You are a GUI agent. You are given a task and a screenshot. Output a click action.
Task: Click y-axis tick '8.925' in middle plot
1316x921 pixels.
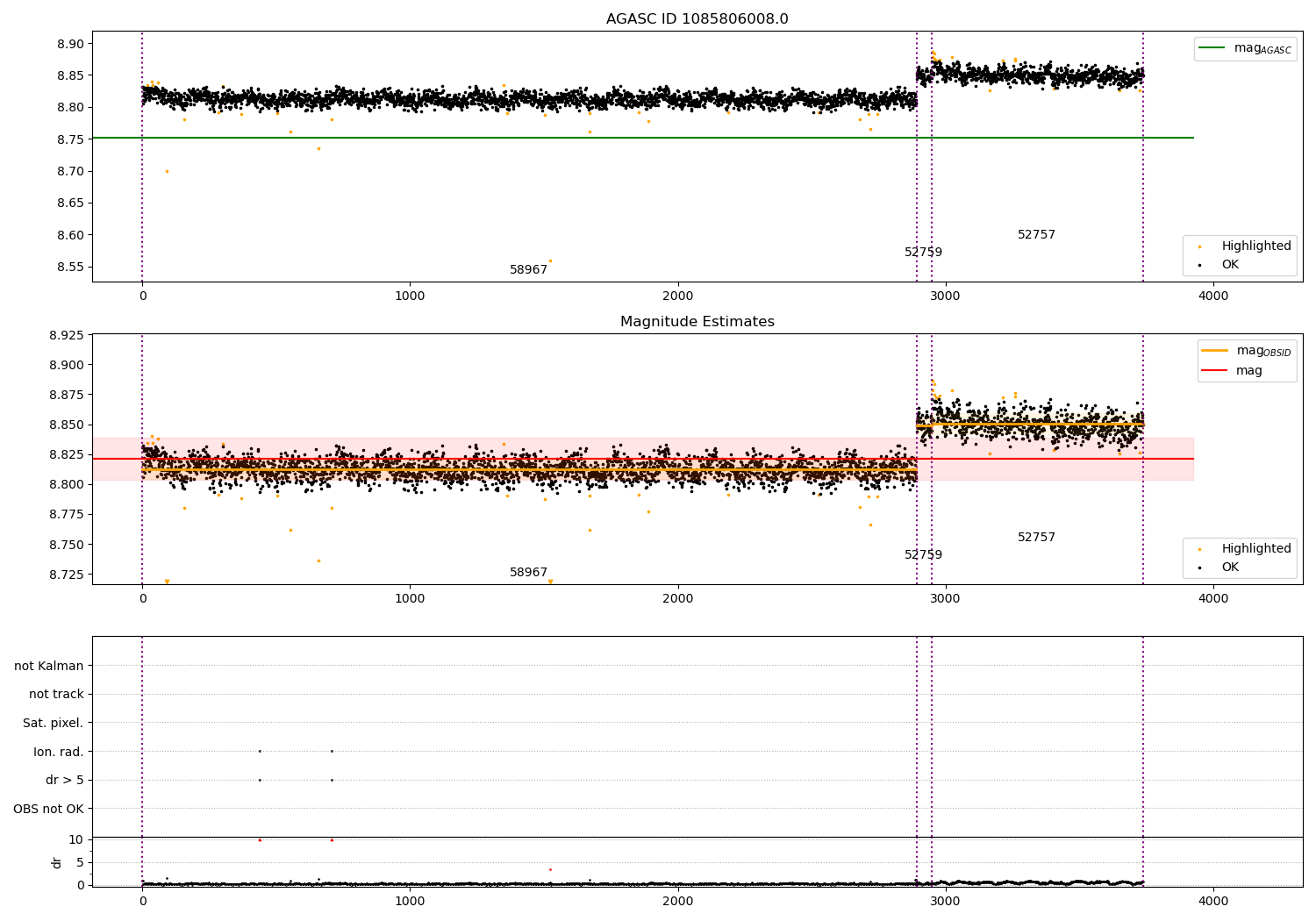click(x=66, y=335)
